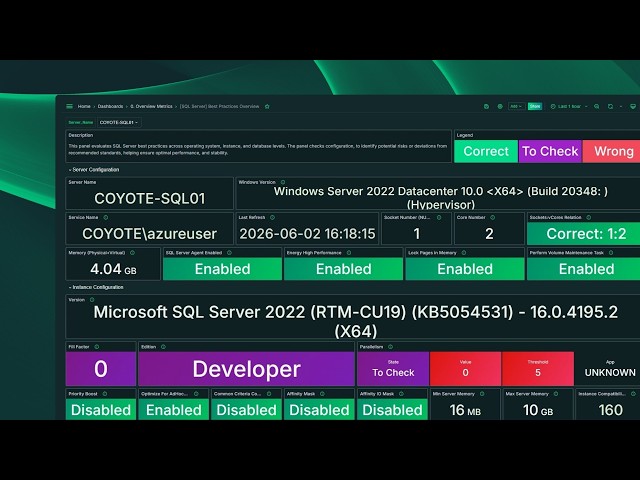Collapse the Instance Configuration row
This screenshot has height=480, width=640.
point(96,287)
